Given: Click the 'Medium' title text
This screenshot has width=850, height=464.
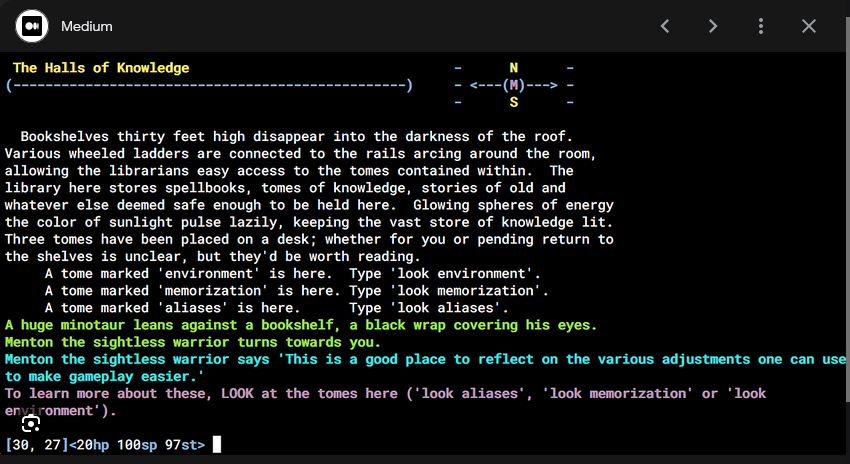Looking at the screenshot, I should pyautogui.click(x=87, y=26).
